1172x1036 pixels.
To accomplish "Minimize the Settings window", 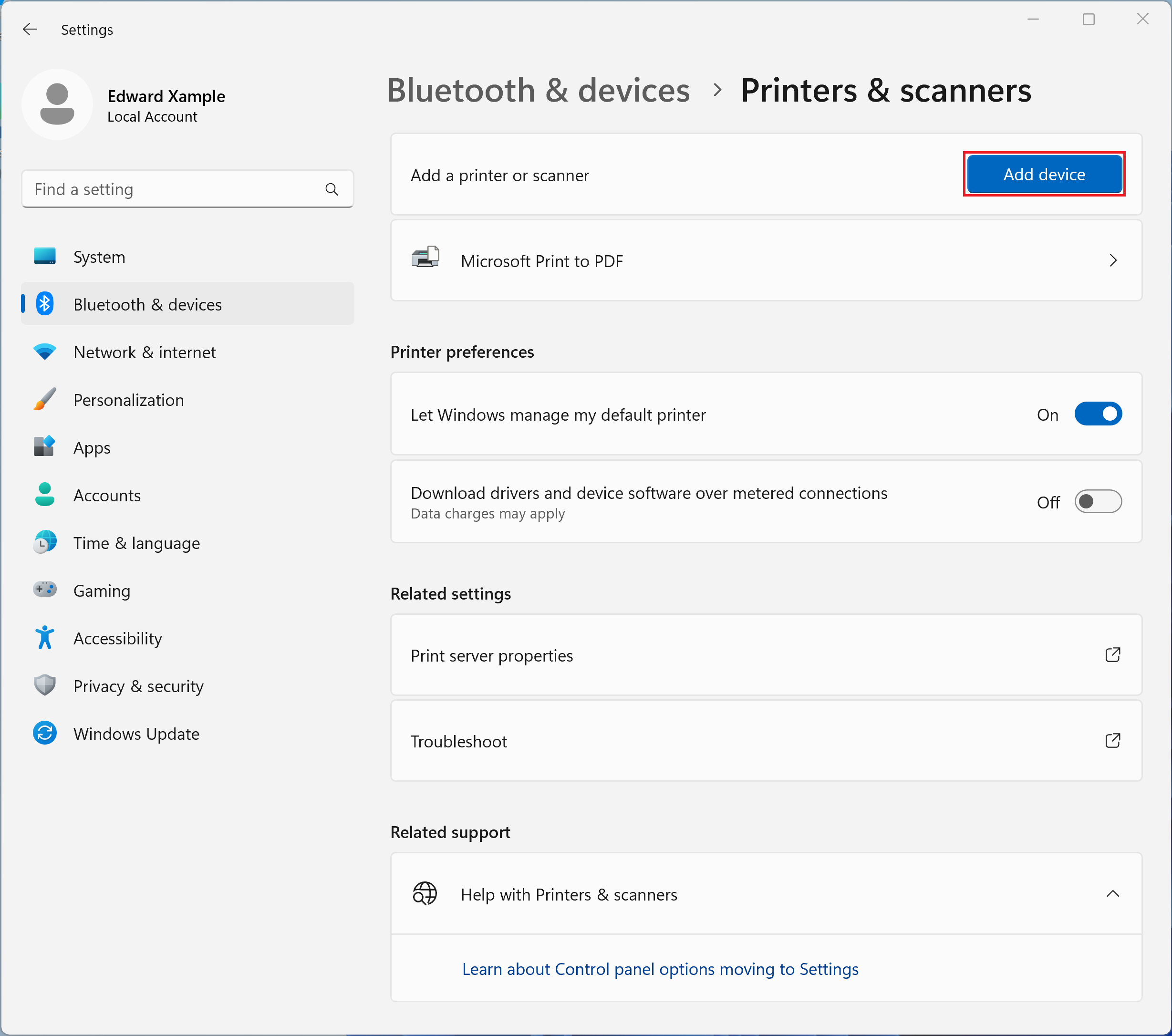I will click(x=1033, y=20).
